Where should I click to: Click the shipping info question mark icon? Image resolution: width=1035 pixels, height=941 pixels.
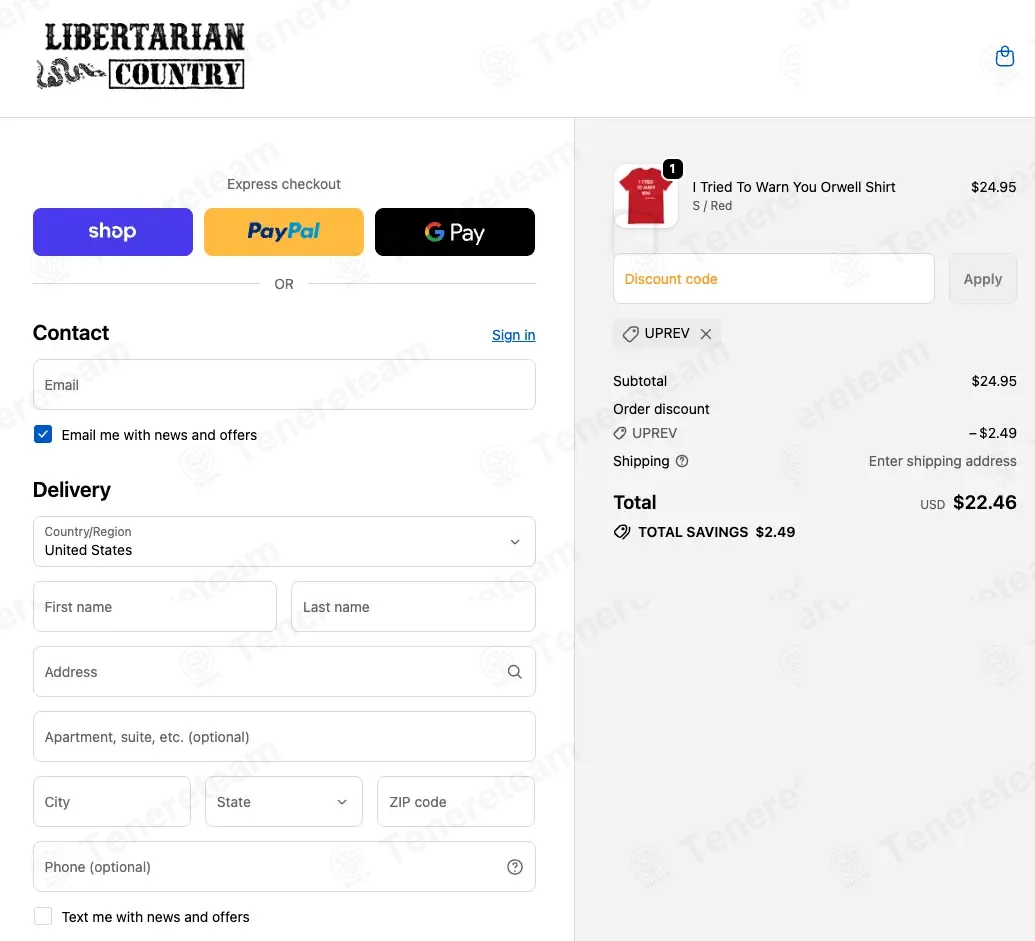click(x=682, y=461)
